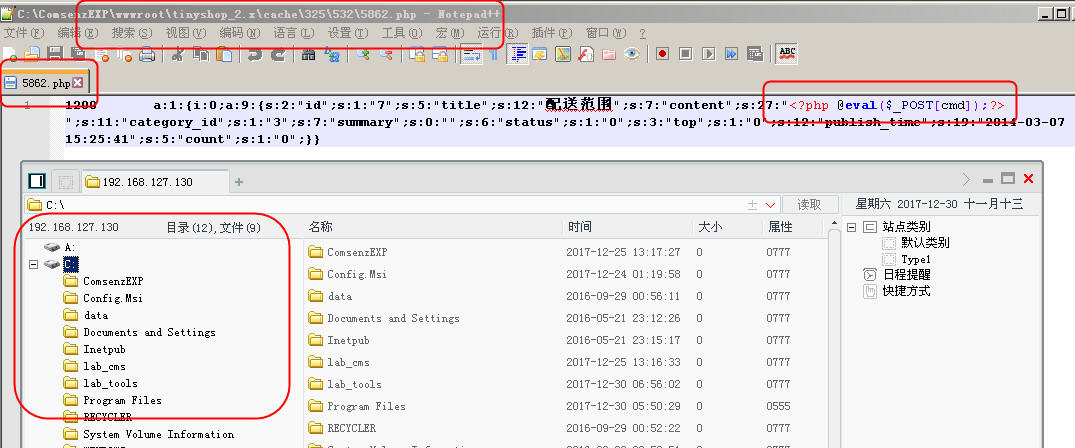Screen dimensions: 1075x448
Task: Click the 读取 button
Action: click(809, 204)
